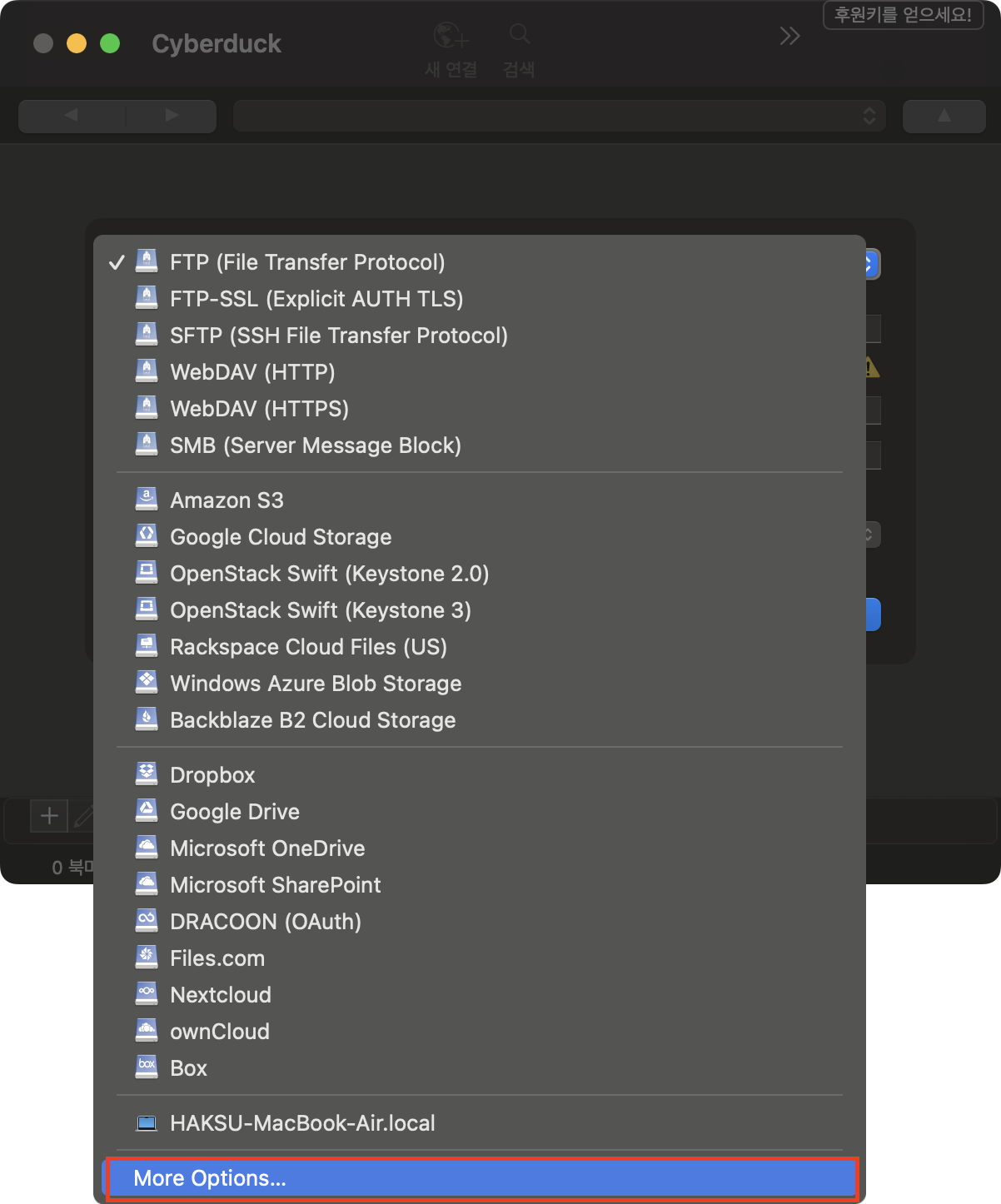Select Backblaze B2 Cloud Storage

click(x=312, y=720)
